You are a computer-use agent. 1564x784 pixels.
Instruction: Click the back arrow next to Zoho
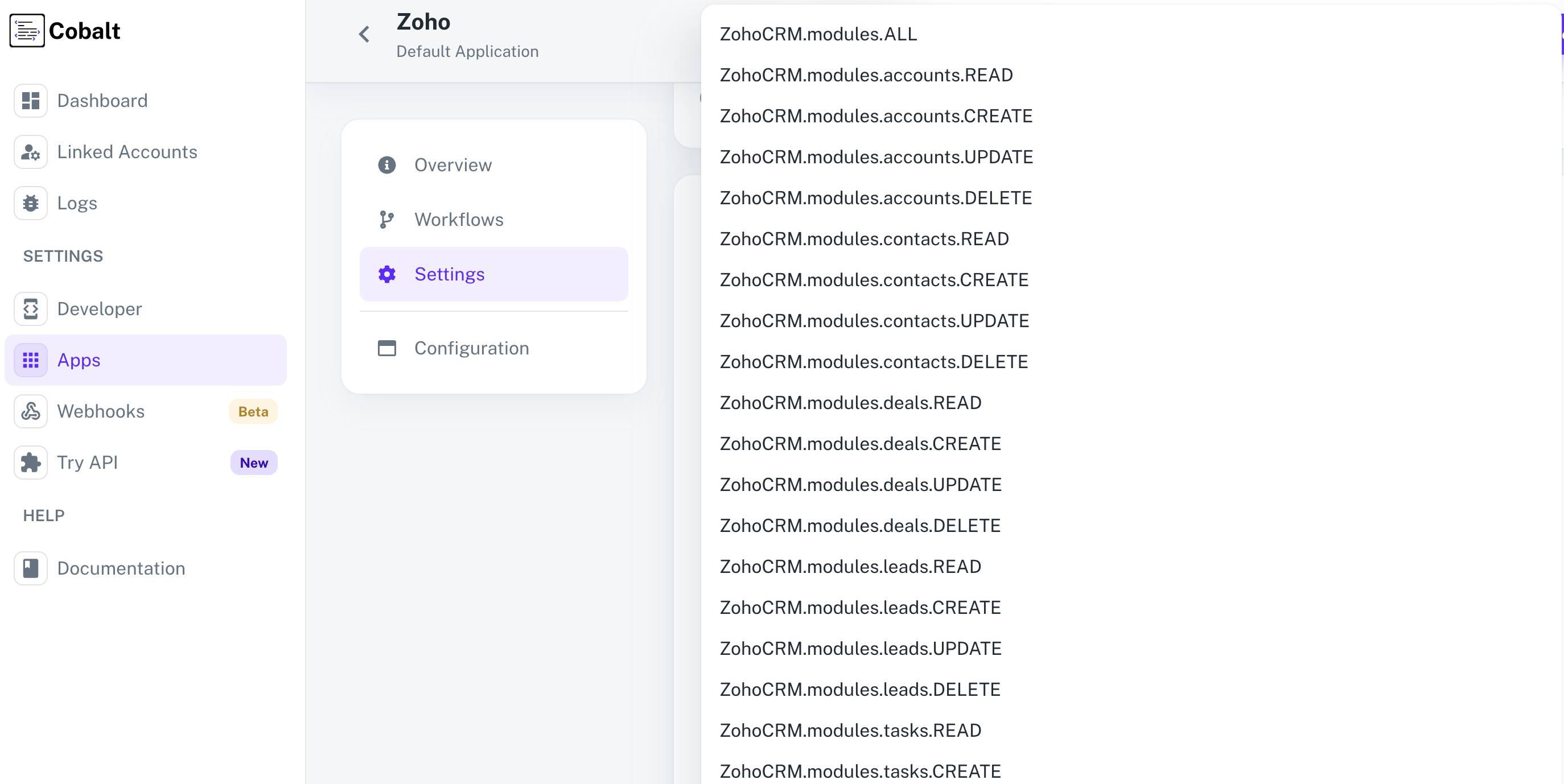(364, 34)
